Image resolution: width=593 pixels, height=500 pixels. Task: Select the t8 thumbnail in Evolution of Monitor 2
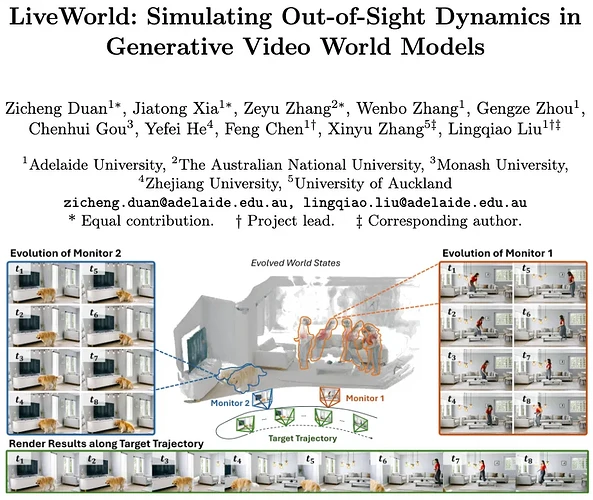click(118, 413)
